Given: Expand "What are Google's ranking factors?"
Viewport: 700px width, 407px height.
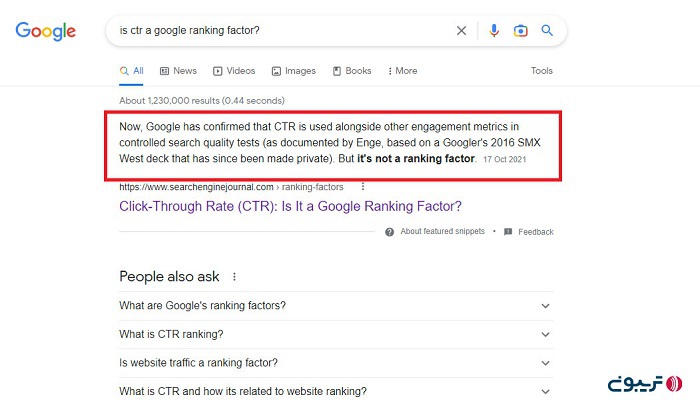Looking at the screenshot, I should (x=545, y=306).
